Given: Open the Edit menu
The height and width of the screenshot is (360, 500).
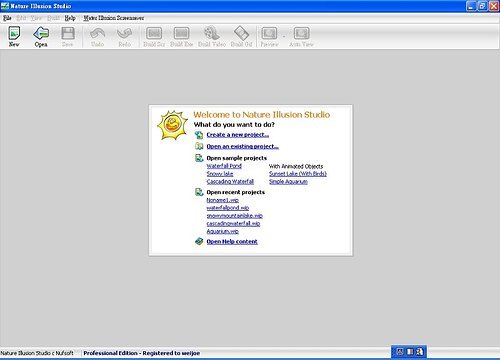Looking at the screenshot, I should click(21, 18).
